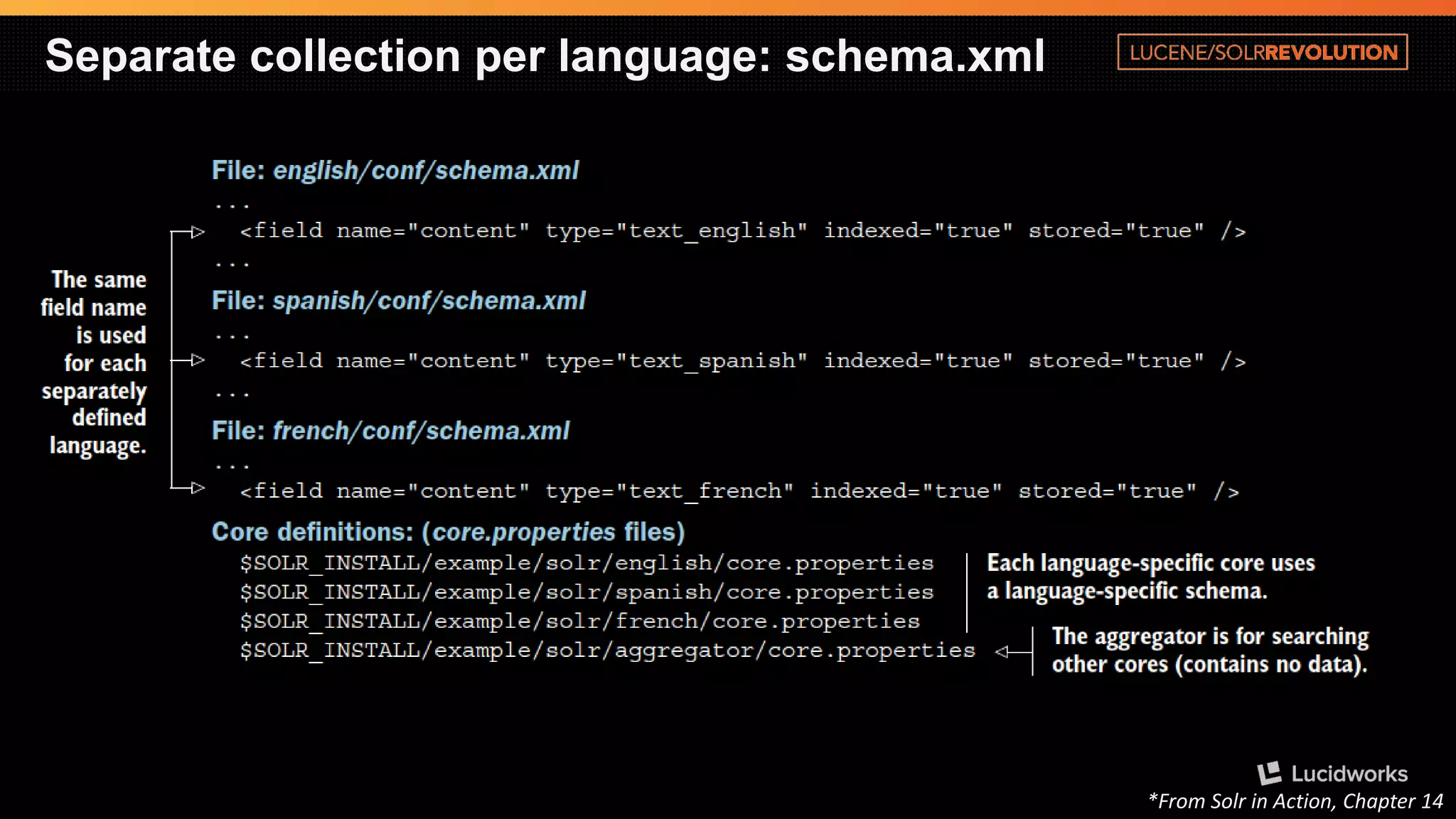Click the Lucene/Solr Revolution logo
This screenshot has width=1456, height=819.
[1263, 52]
